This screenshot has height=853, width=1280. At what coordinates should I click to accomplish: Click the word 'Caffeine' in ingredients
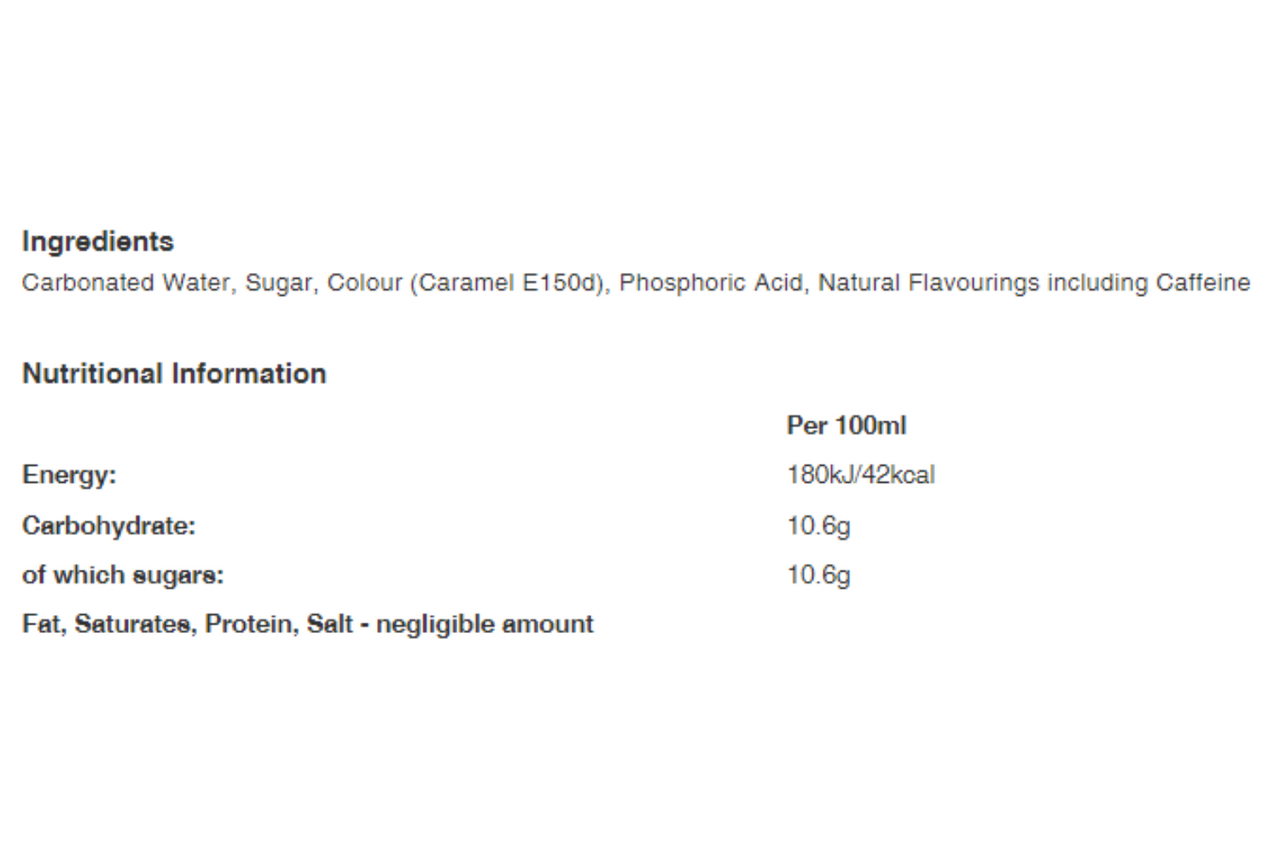coord(1203,284)
